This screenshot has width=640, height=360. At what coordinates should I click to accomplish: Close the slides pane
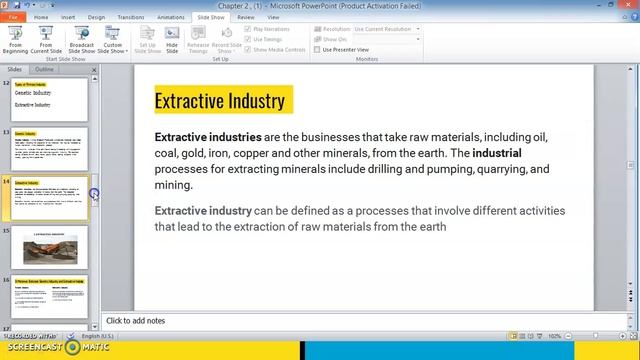click(x=94, y=70)
